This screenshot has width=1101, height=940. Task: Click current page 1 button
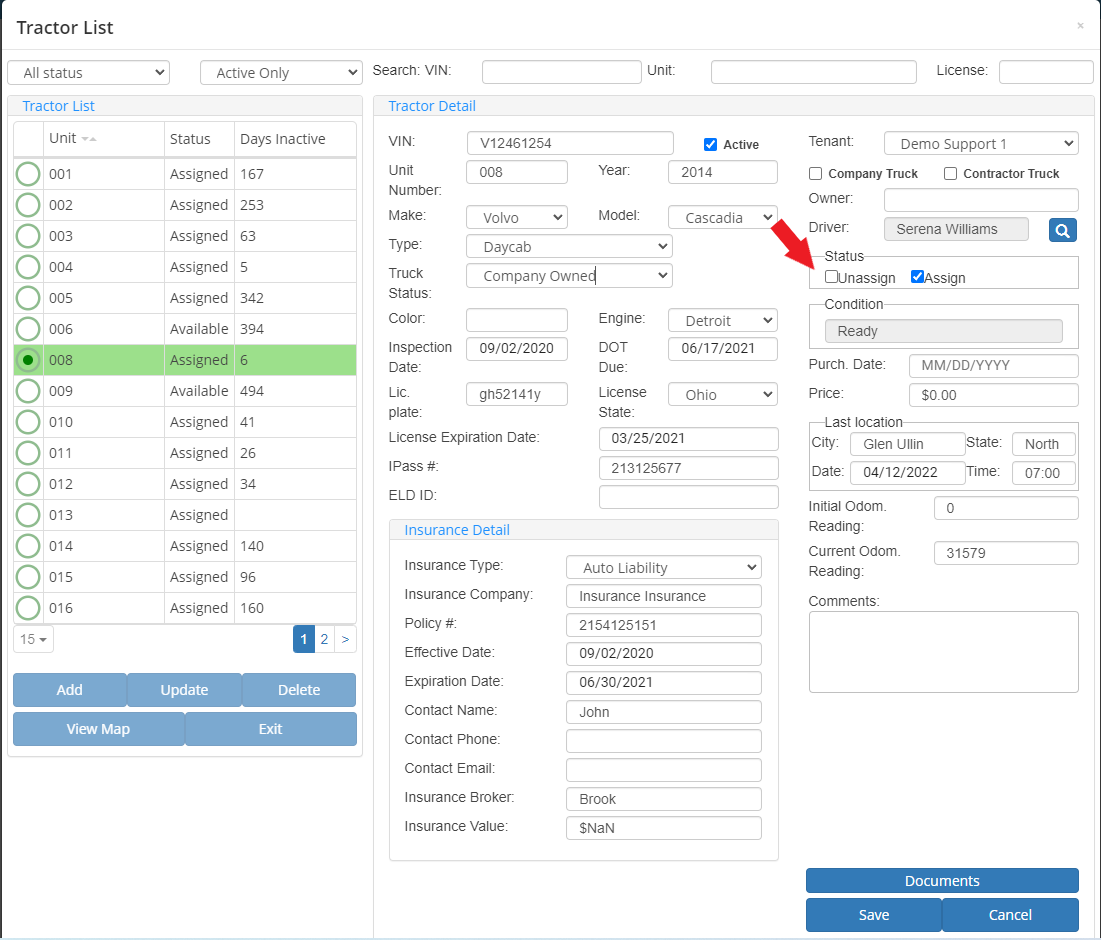tap(304, 639)
